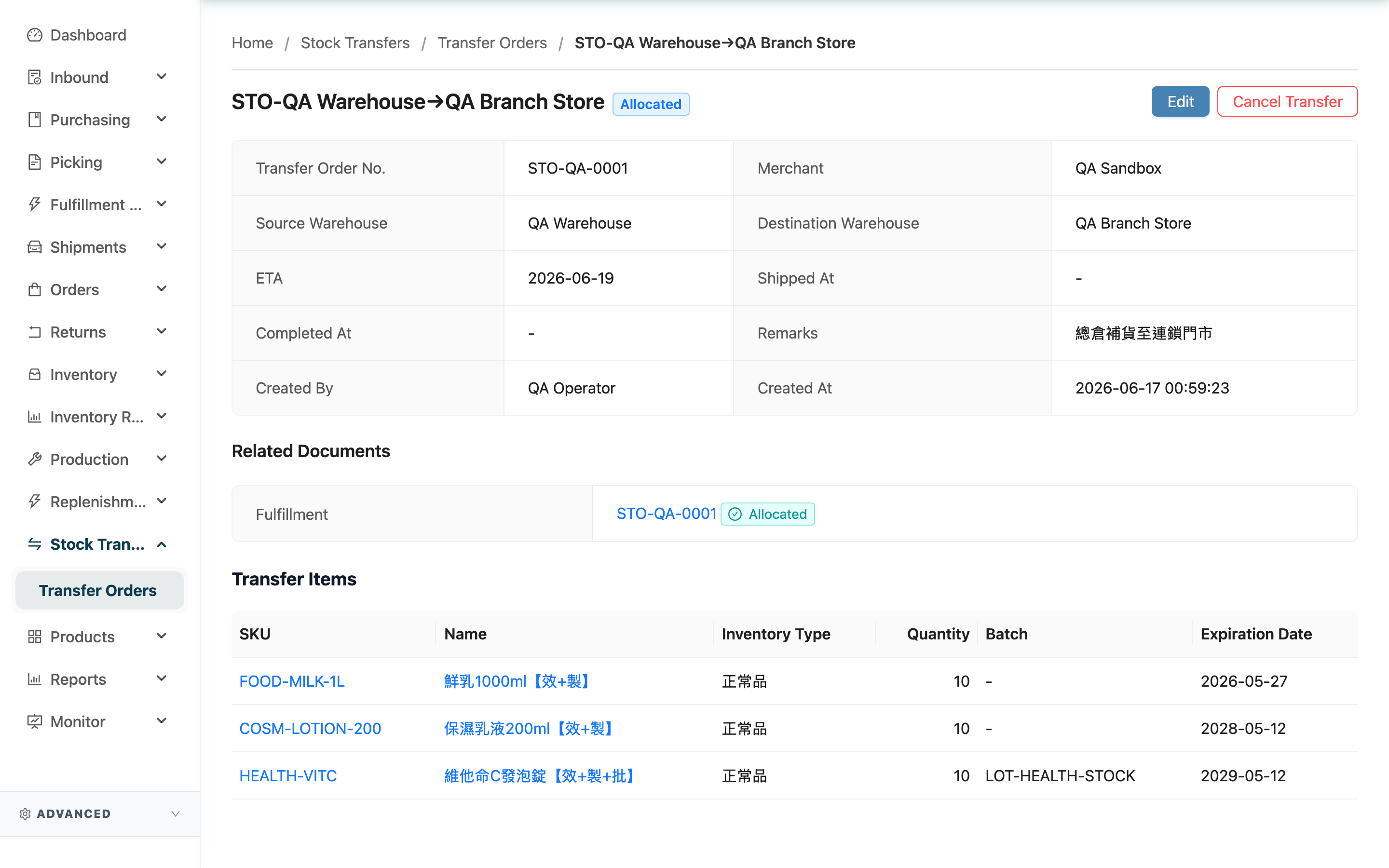Expand the Shipments menu chevron

tap(162, 247)
